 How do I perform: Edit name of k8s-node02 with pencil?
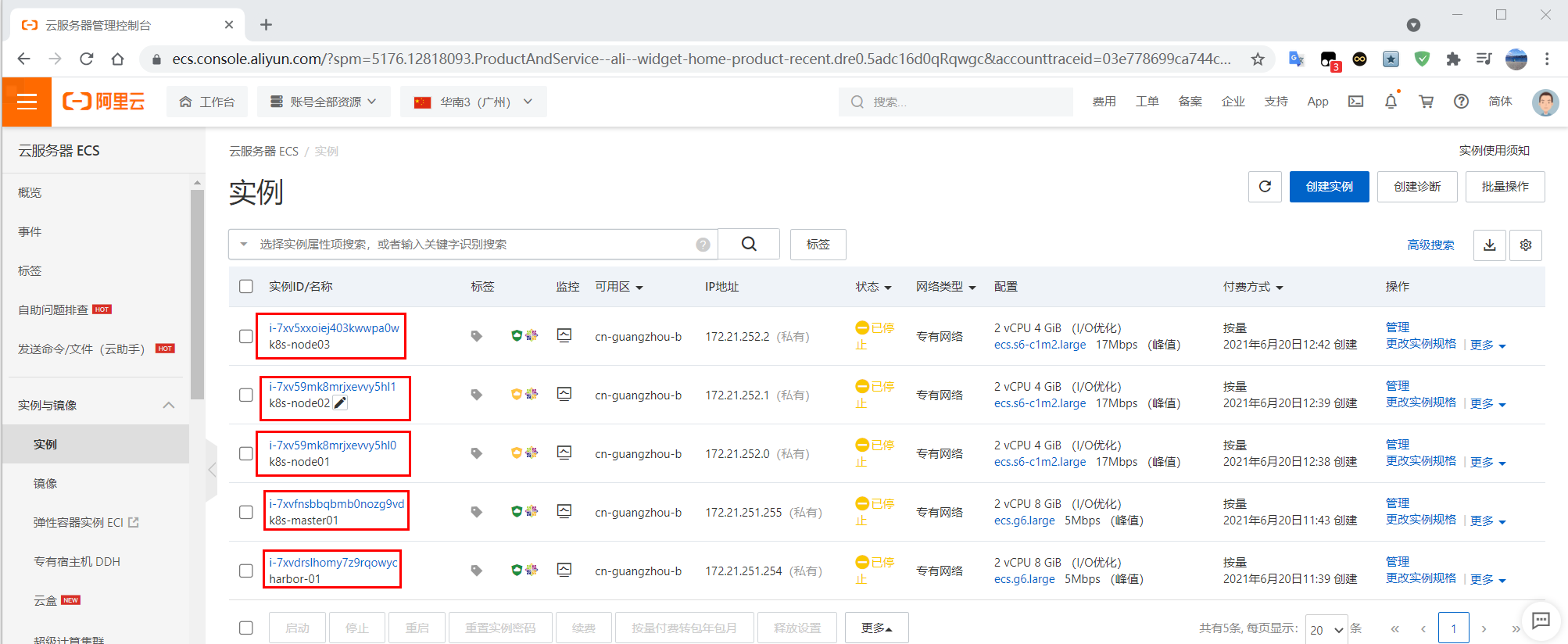point(340,403)
